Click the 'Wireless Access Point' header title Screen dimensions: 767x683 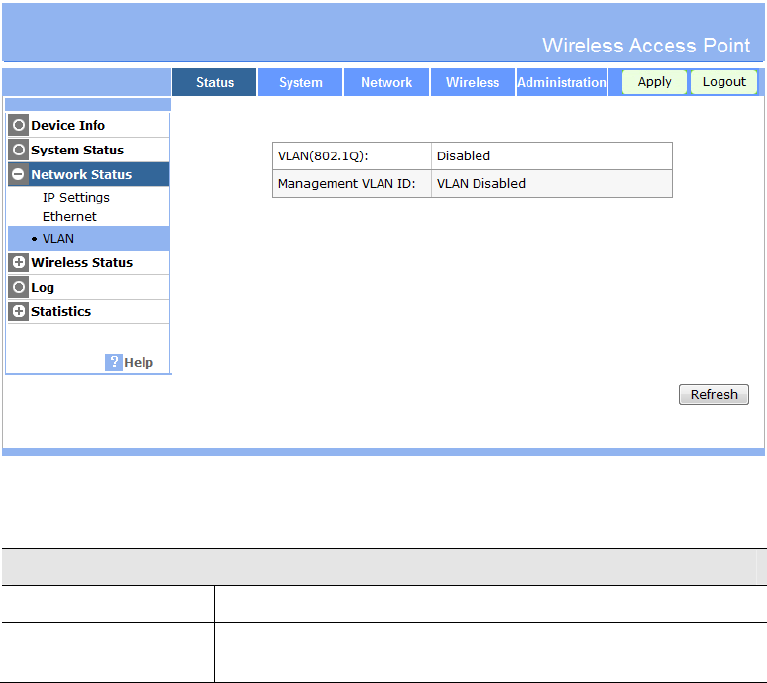click(x=646, y=46)
